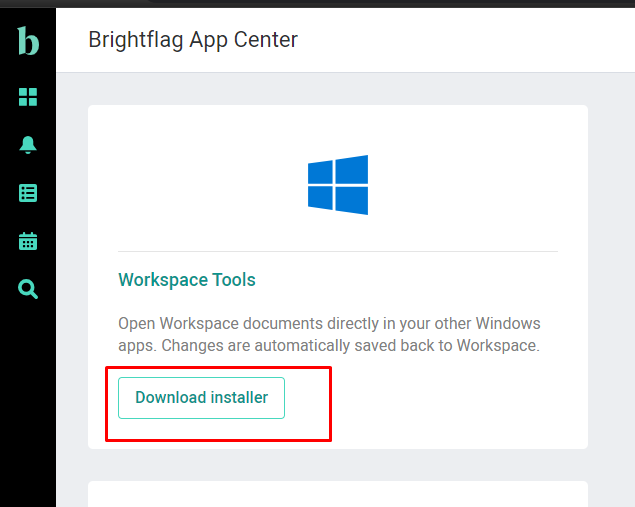Click empty space in the white header bar

466,40
